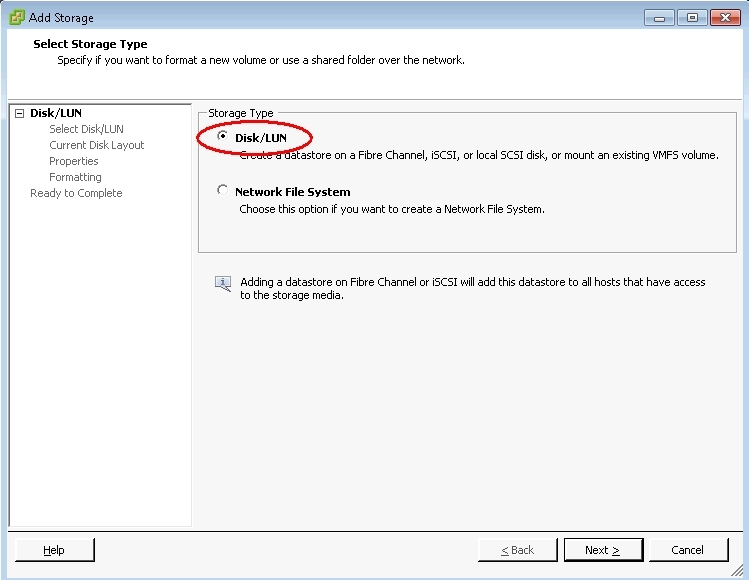
Task: Click the Network File System option label
Action: pos(293,192)
